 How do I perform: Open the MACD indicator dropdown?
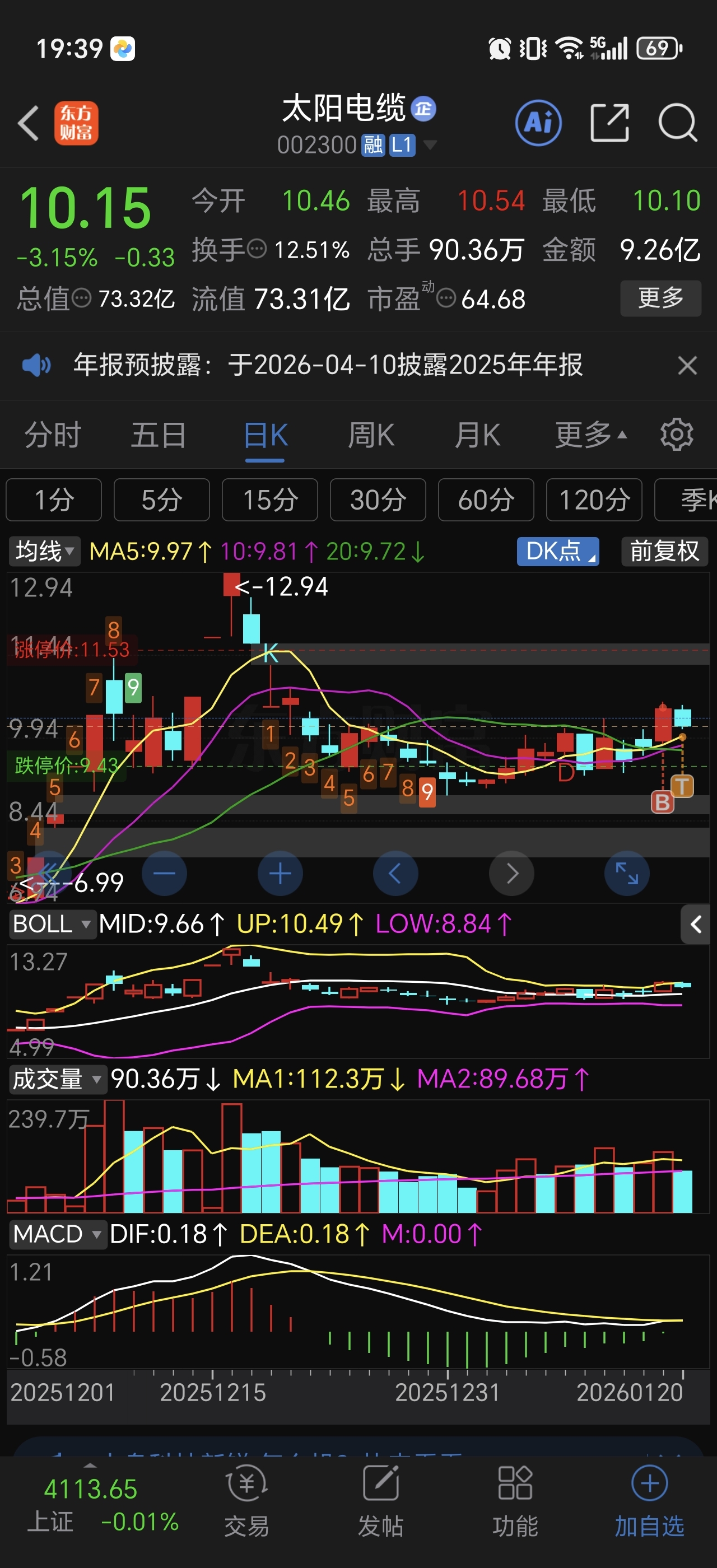coord(57,1234)
